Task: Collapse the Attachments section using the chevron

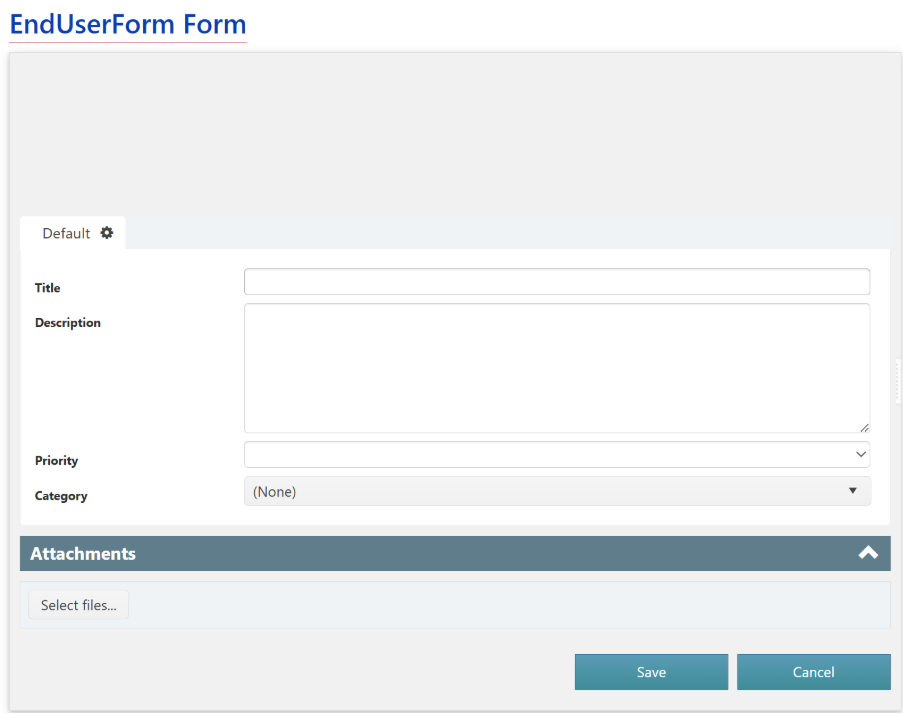Action: pos(867,553)
